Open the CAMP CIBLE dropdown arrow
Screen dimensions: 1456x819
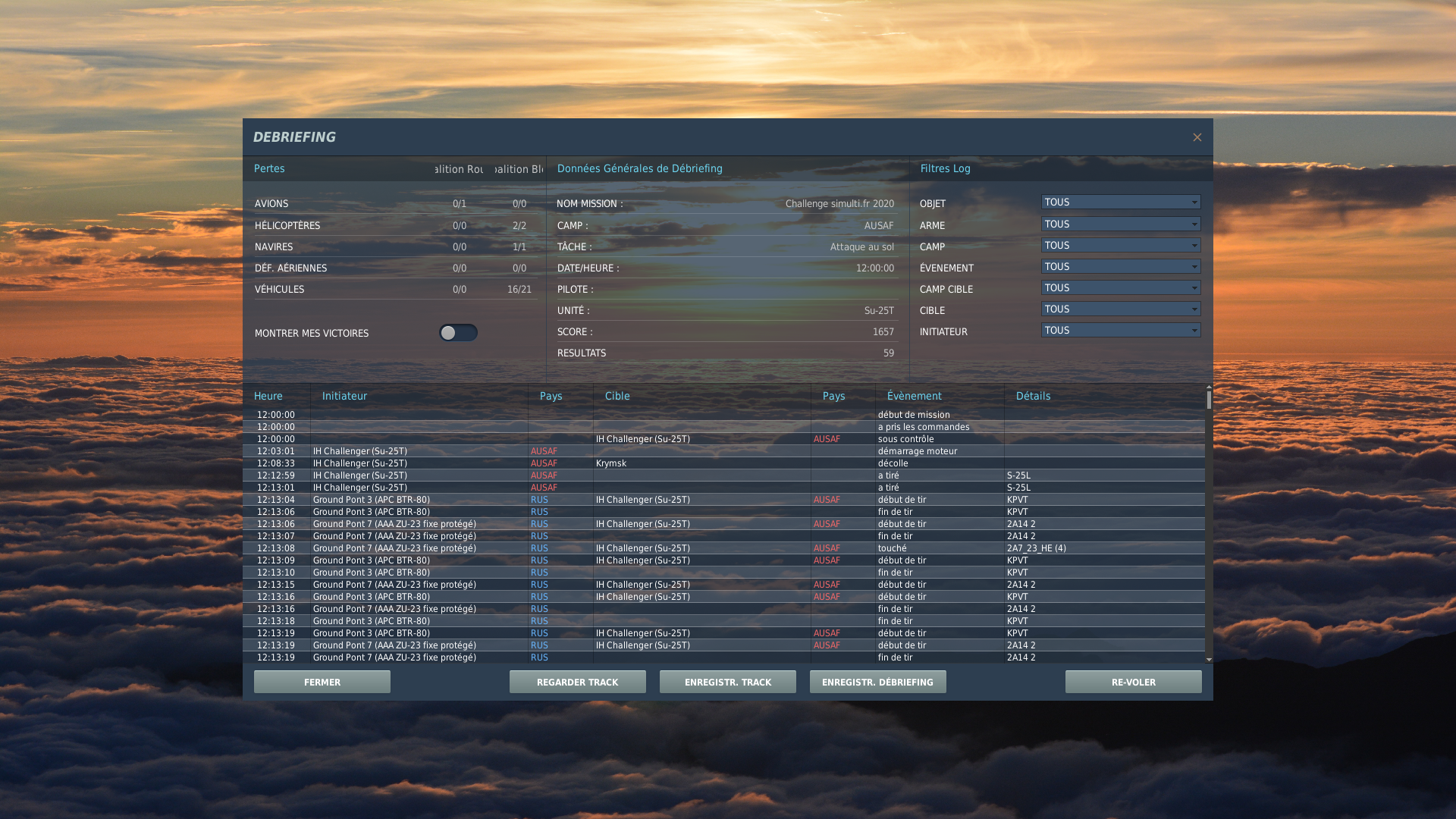(x=1194, y=288)
